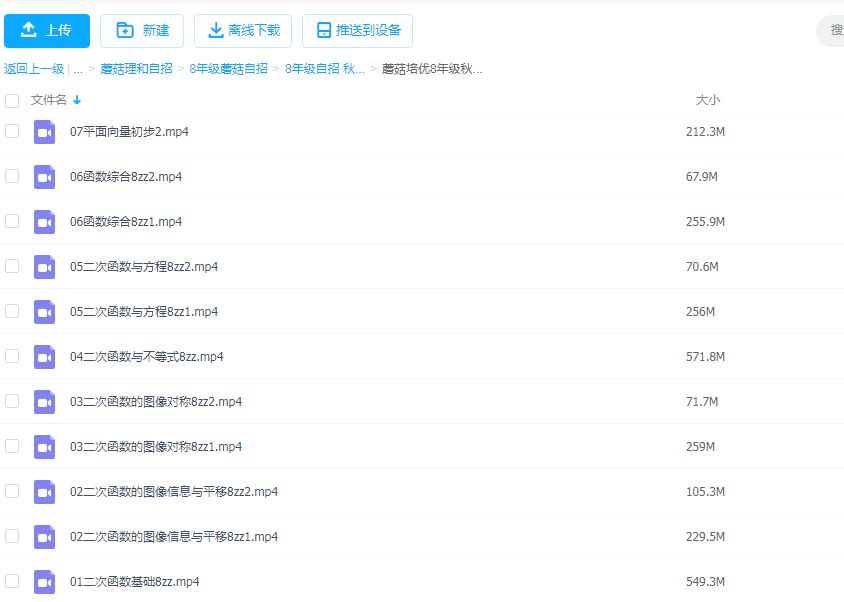844x602 pixels.
Task: Check the box for 07平面向量初步2.mp4
Action: 12,131
